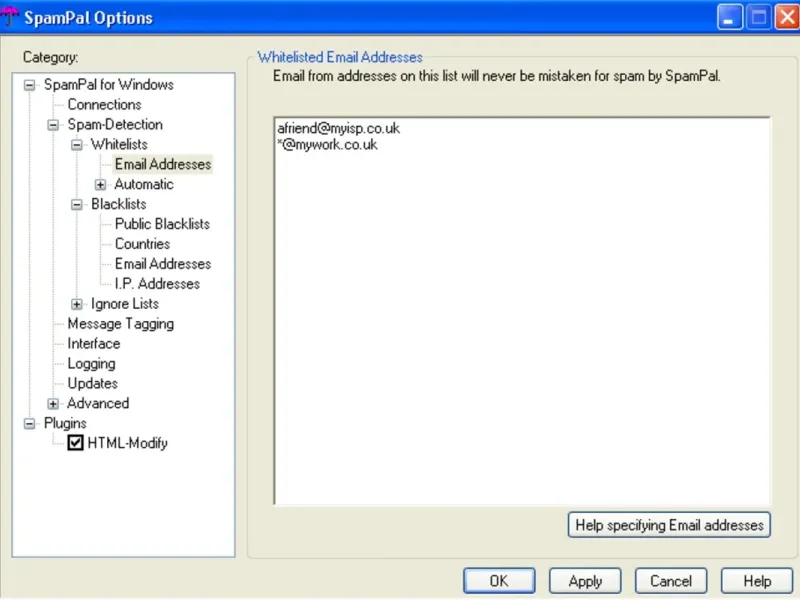800x600 pixels.
Task: Select the HTML-Modify plugin entry
Action: (128, 443)
